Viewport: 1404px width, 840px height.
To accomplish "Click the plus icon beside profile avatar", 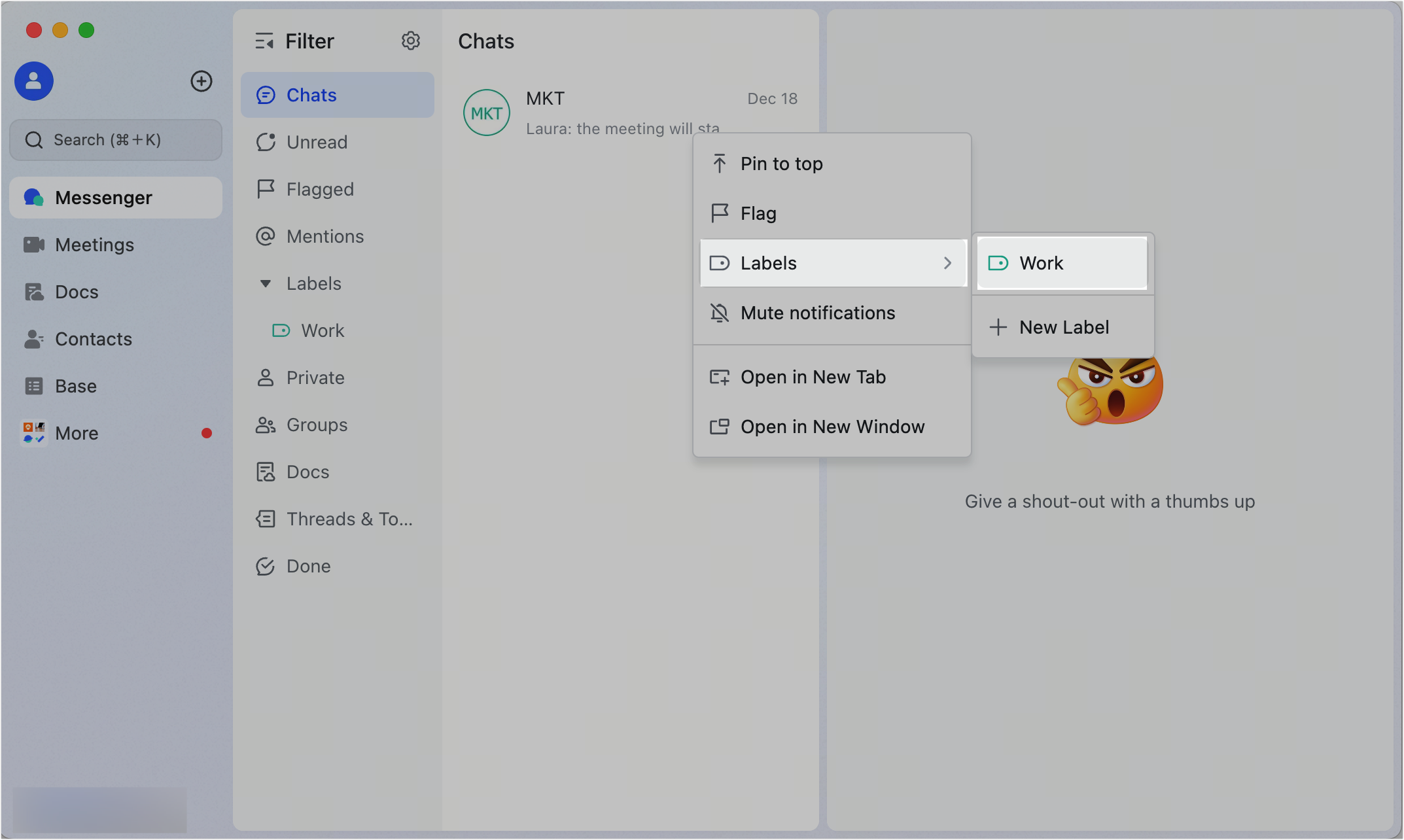I will [x=202, y=81].
